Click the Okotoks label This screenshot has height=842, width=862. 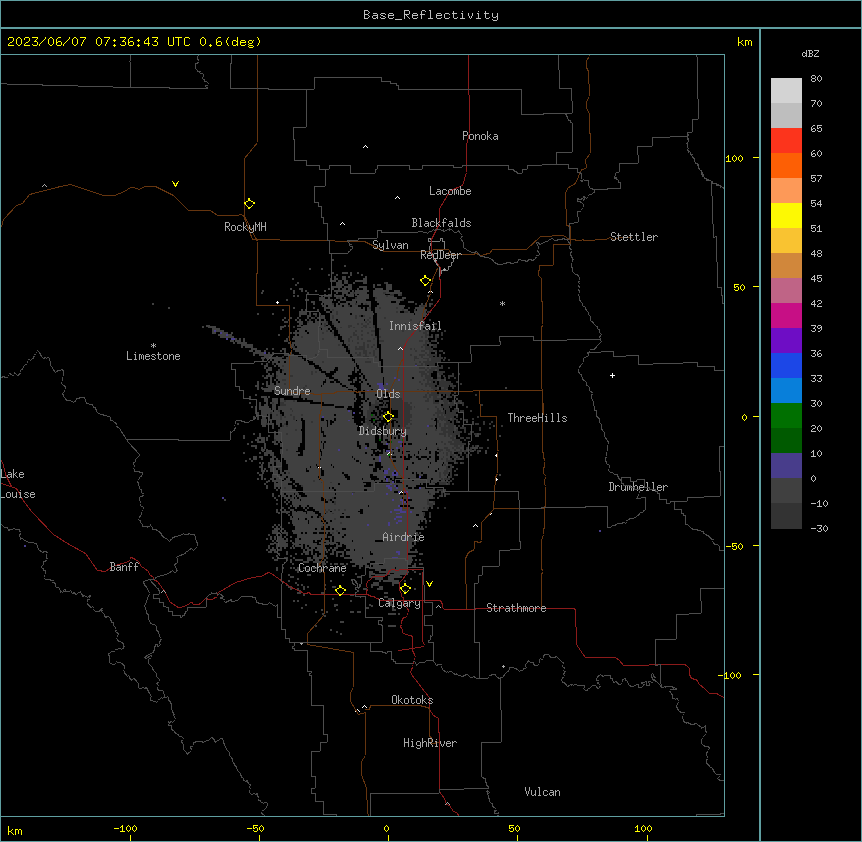click(412, 700)
